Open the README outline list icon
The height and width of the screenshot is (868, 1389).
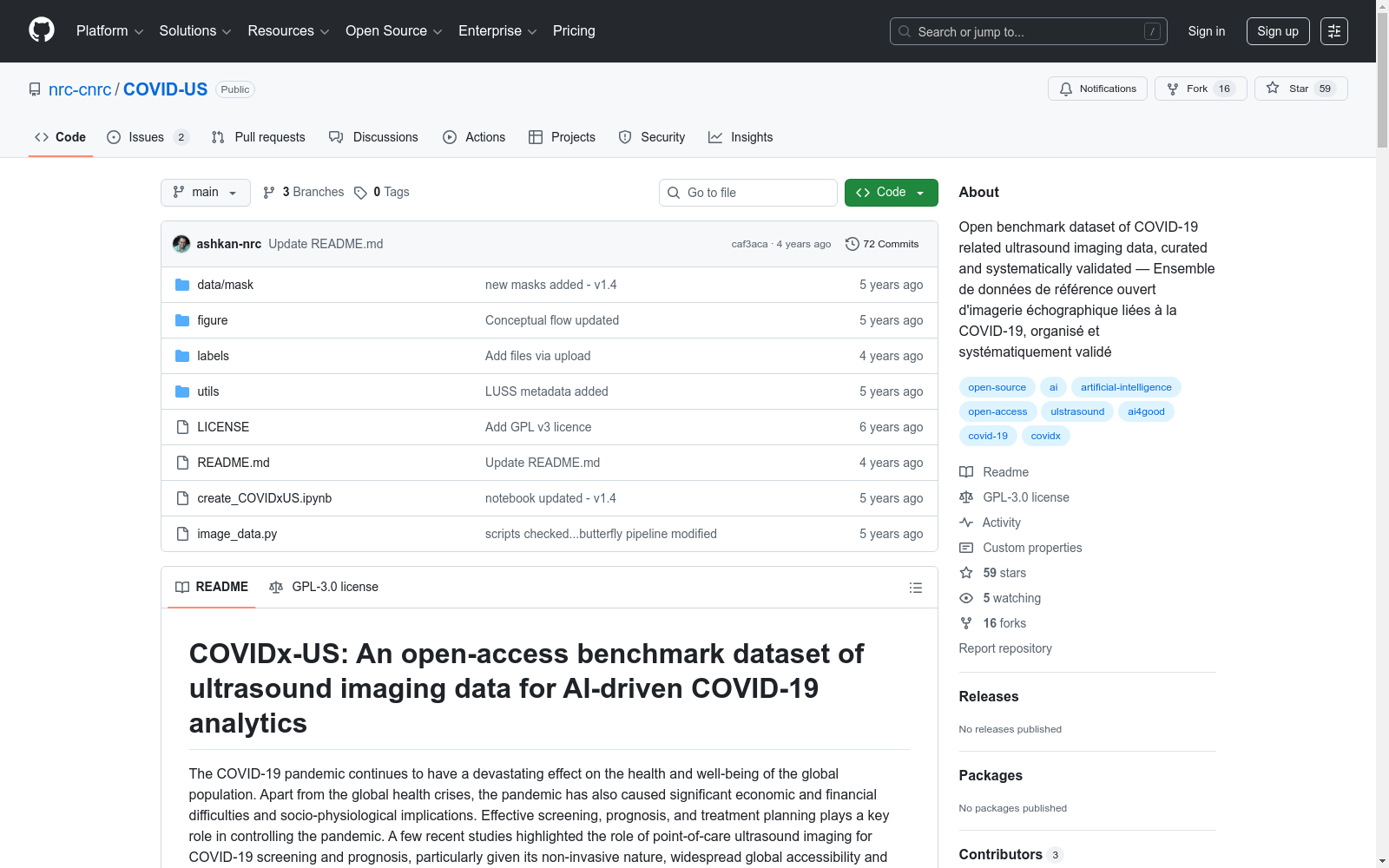(915, 588)
